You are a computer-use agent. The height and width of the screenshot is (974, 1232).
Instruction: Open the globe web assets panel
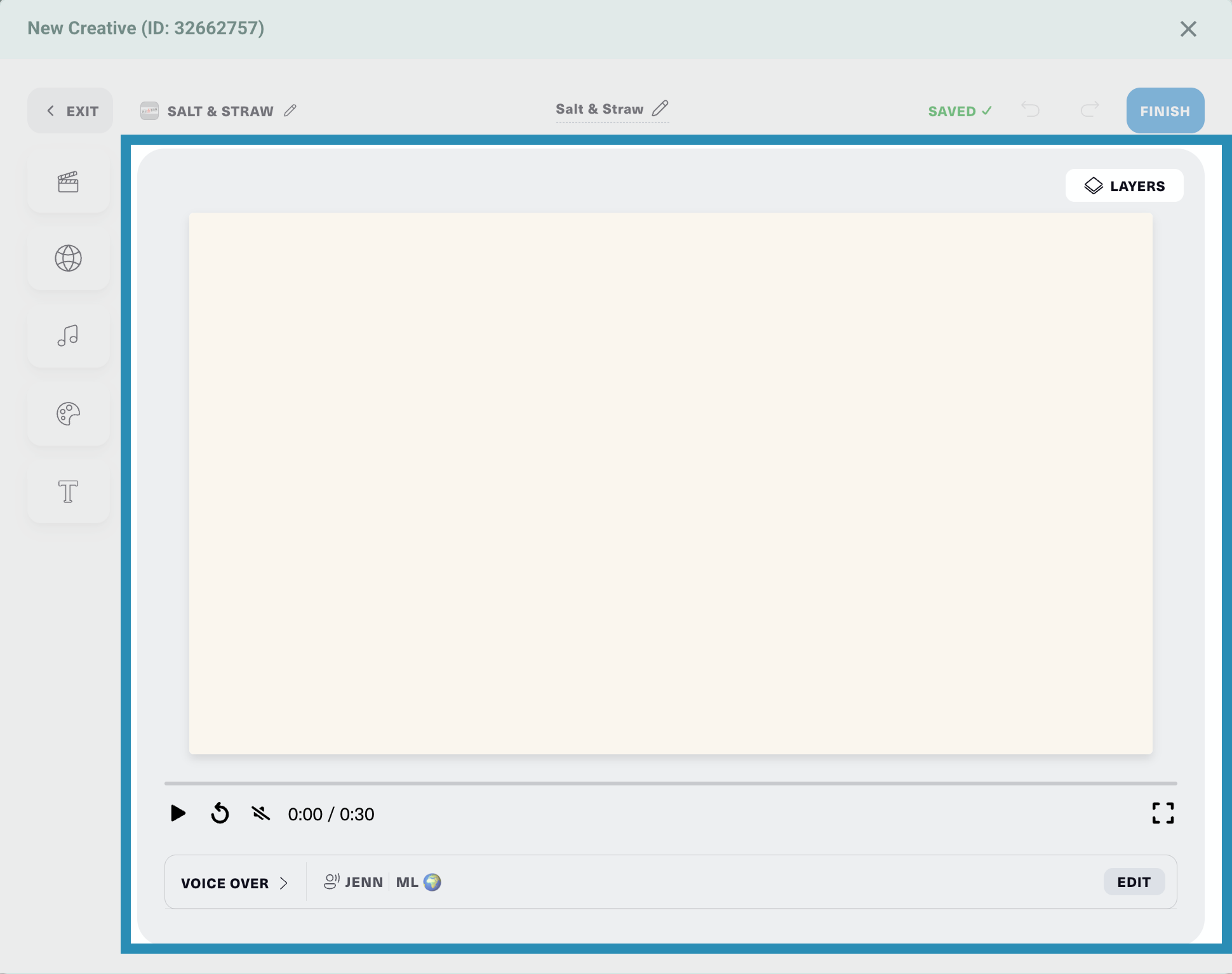coord(68,258)
